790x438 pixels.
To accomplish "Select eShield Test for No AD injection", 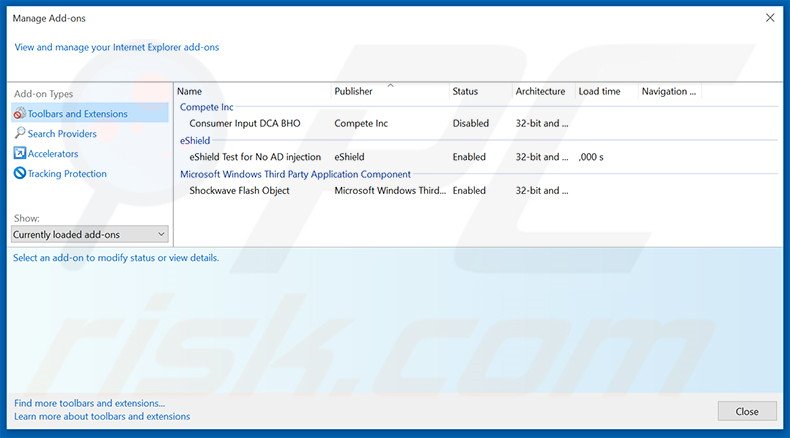I will tap(255, 157).
